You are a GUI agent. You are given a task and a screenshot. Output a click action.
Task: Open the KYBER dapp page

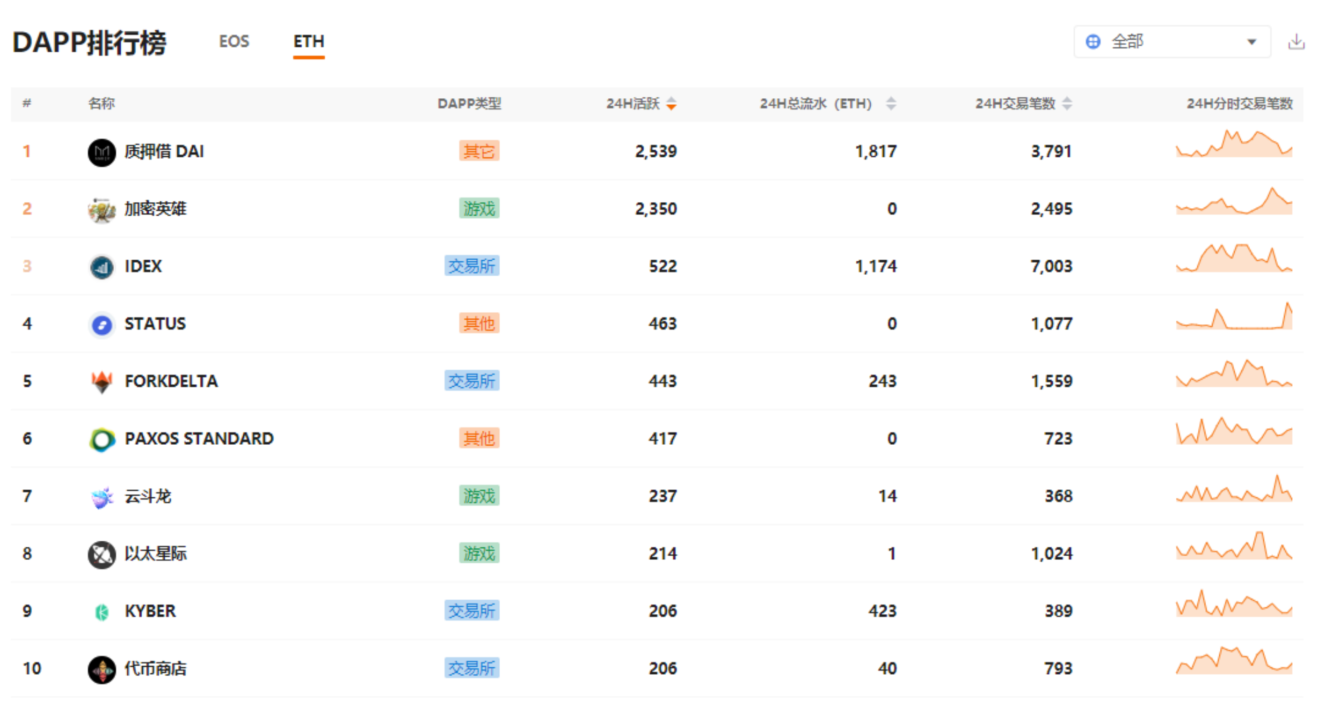150,611
